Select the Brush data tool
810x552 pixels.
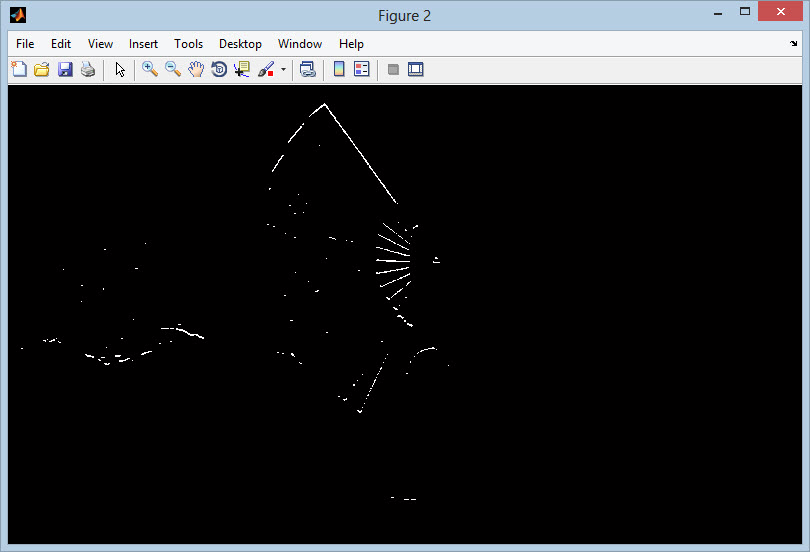click(266, 69)
